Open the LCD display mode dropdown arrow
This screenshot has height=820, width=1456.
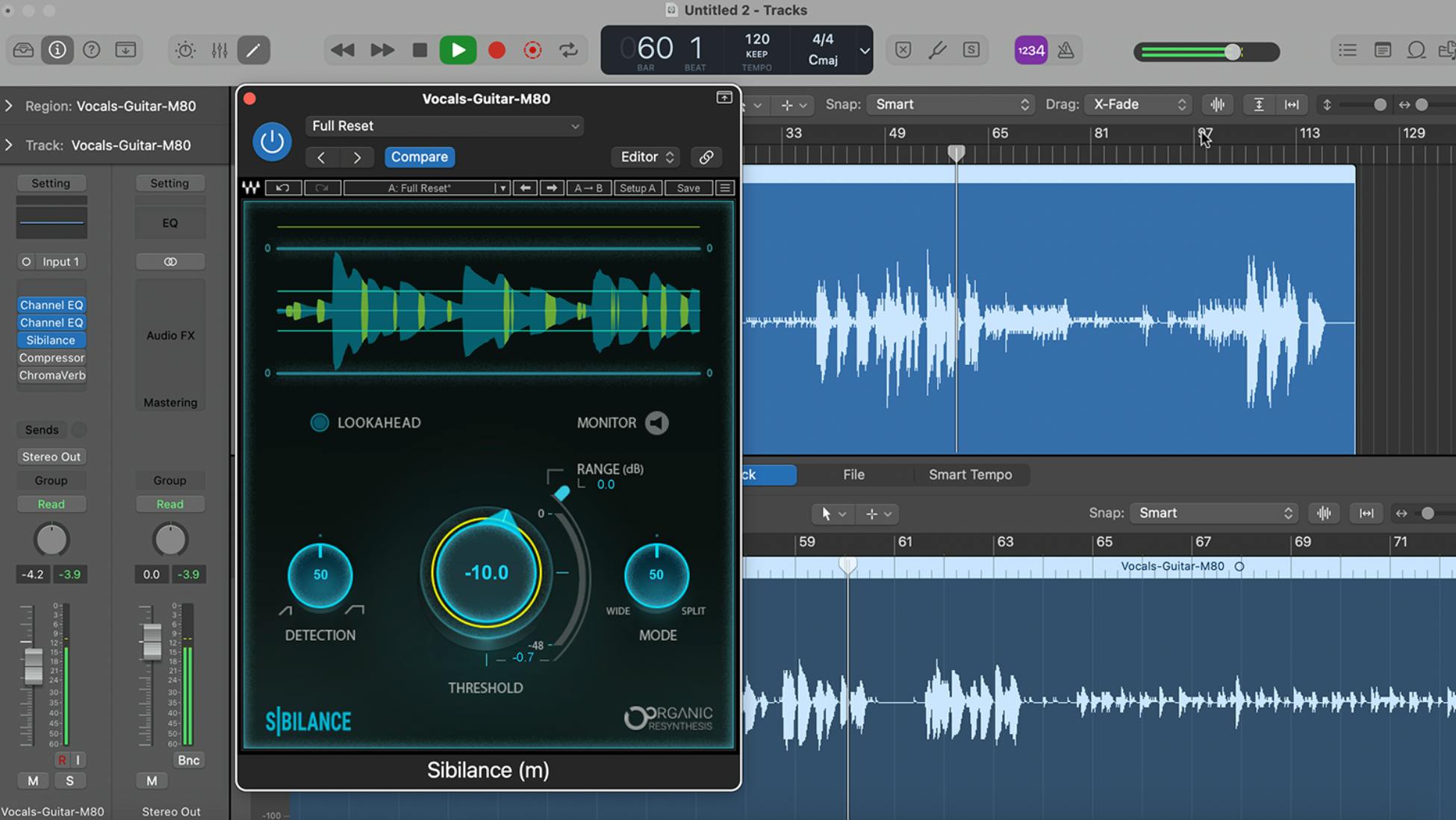click(864, 51)
